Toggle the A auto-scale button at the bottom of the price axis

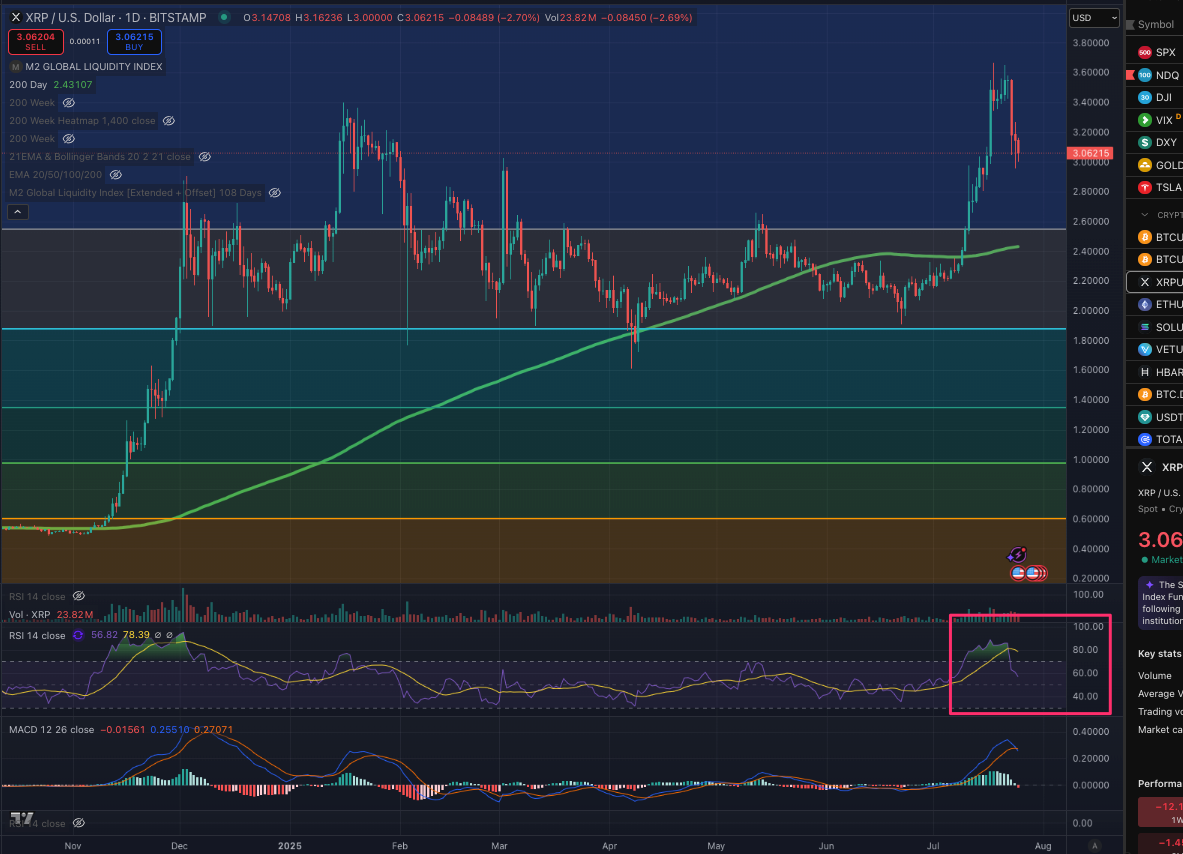click(x=1095, y=846)
